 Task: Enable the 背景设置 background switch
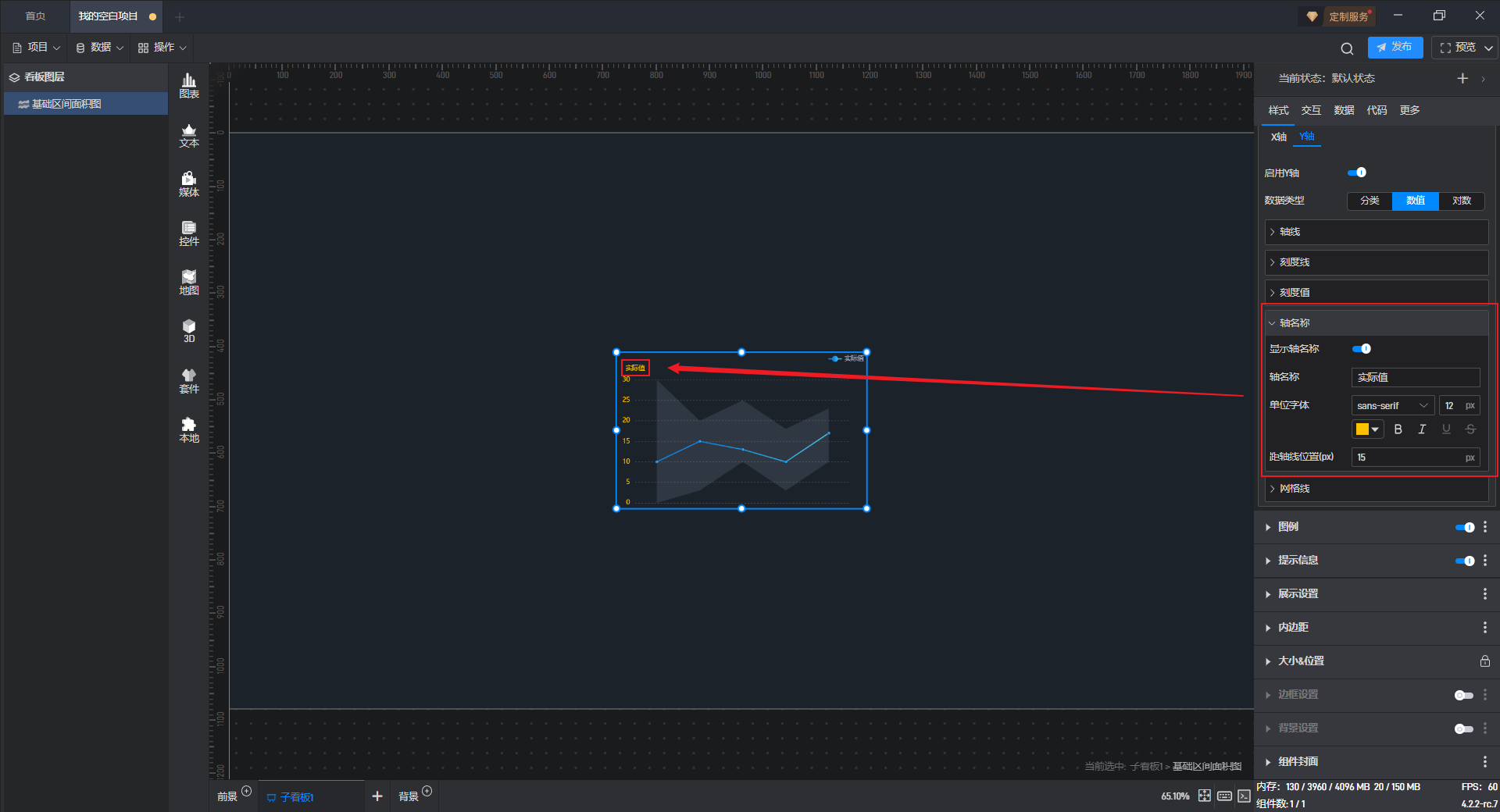coord(1464,728)
